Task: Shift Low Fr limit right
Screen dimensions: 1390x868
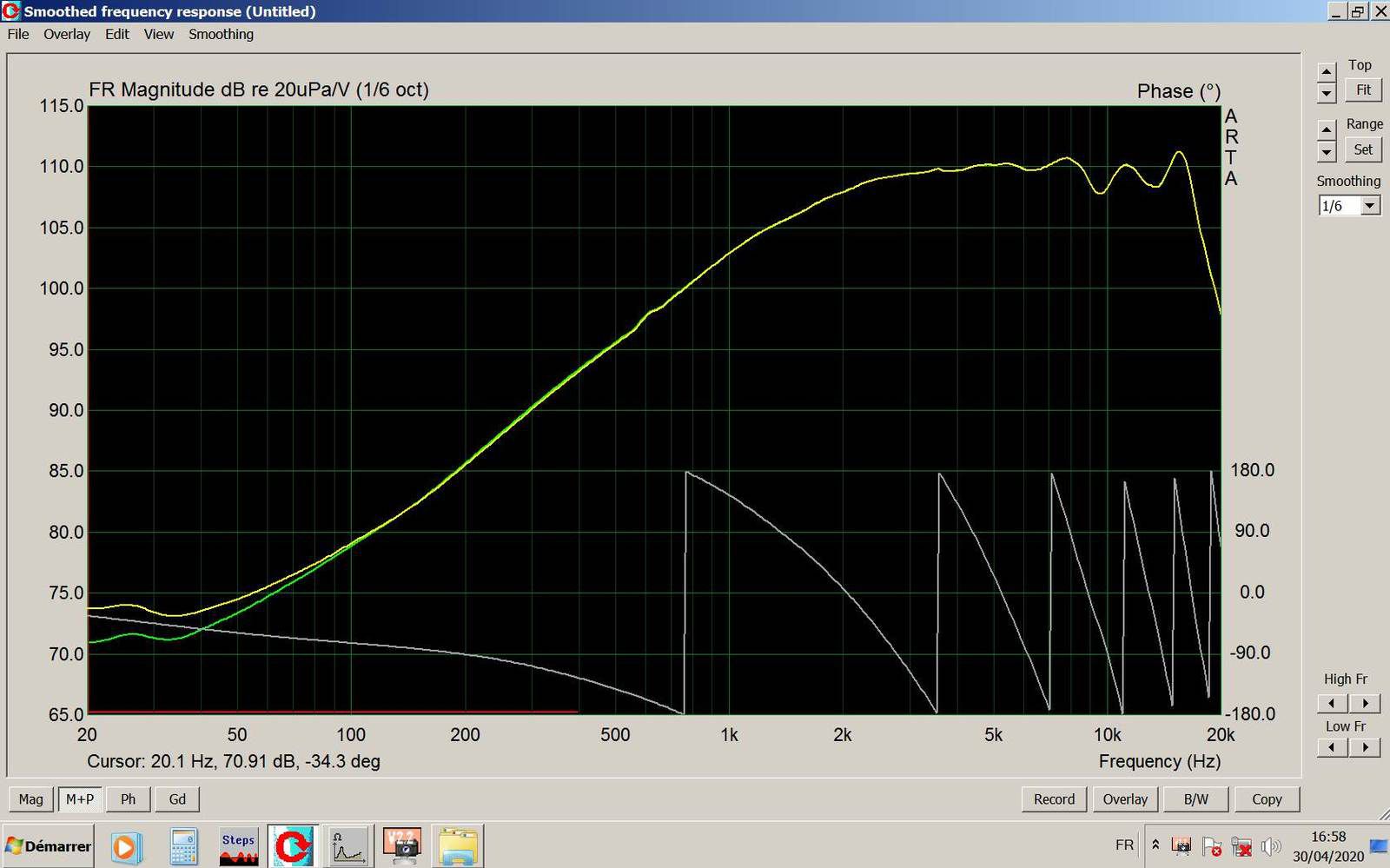Action: coord(1365,747)
